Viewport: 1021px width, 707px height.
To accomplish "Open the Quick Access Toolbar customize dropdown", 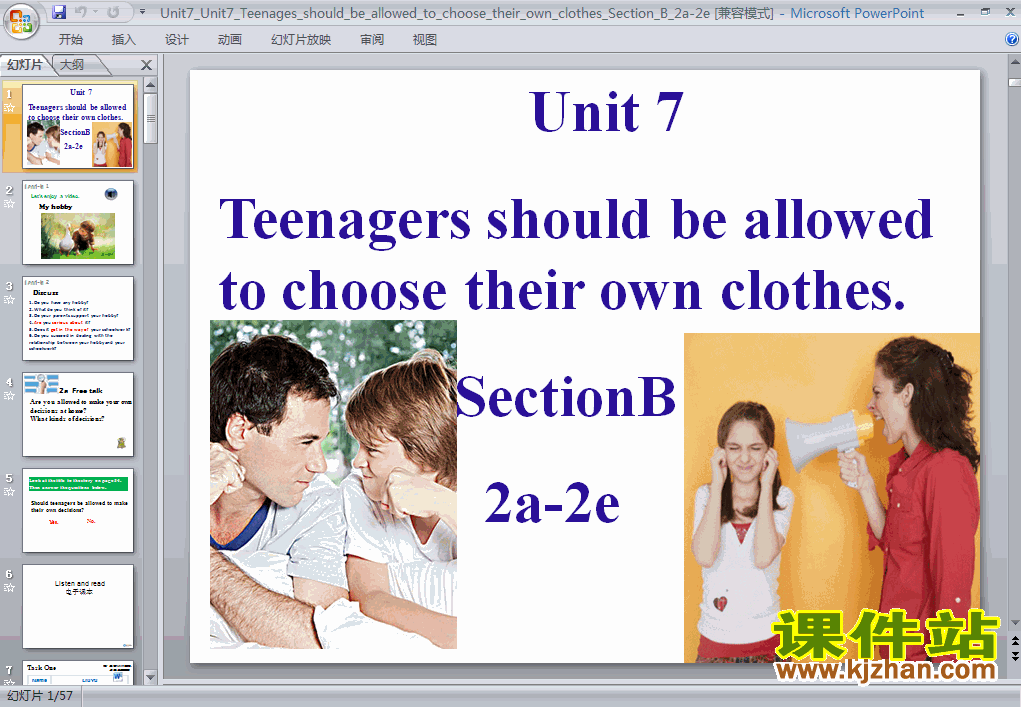I will (x=142, y=12).
